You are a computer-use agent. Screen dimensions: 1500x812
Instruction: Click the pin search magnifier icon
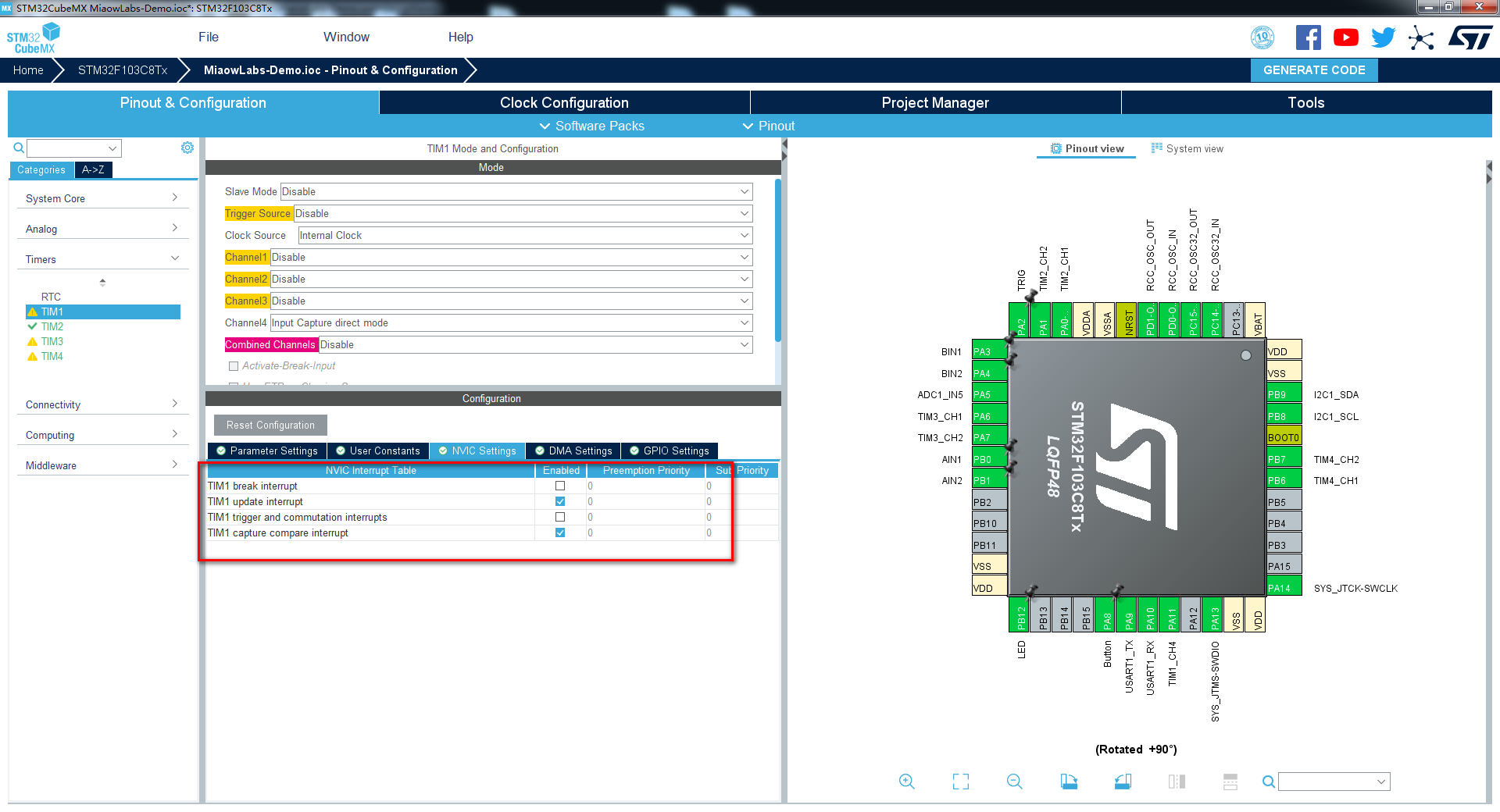coord(1269,782)
